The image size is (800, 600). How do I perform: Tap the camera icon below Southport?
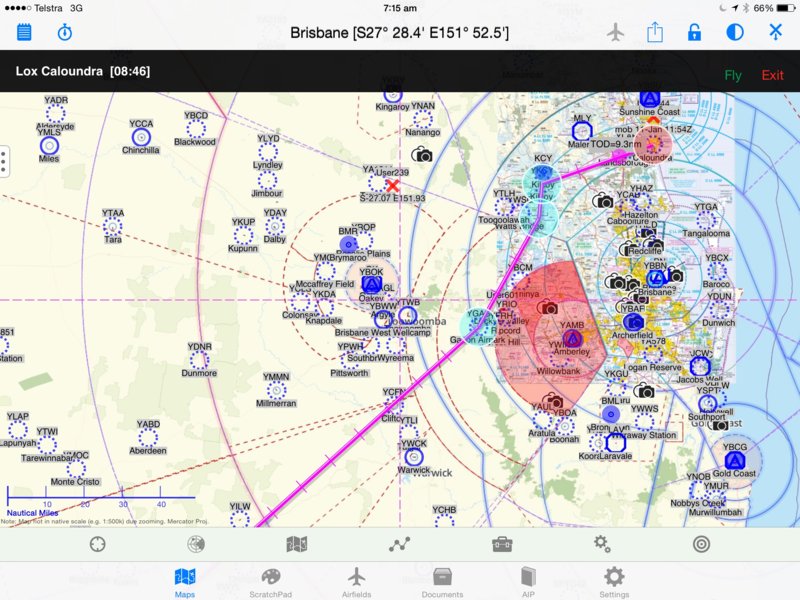[x=720, y=425]
